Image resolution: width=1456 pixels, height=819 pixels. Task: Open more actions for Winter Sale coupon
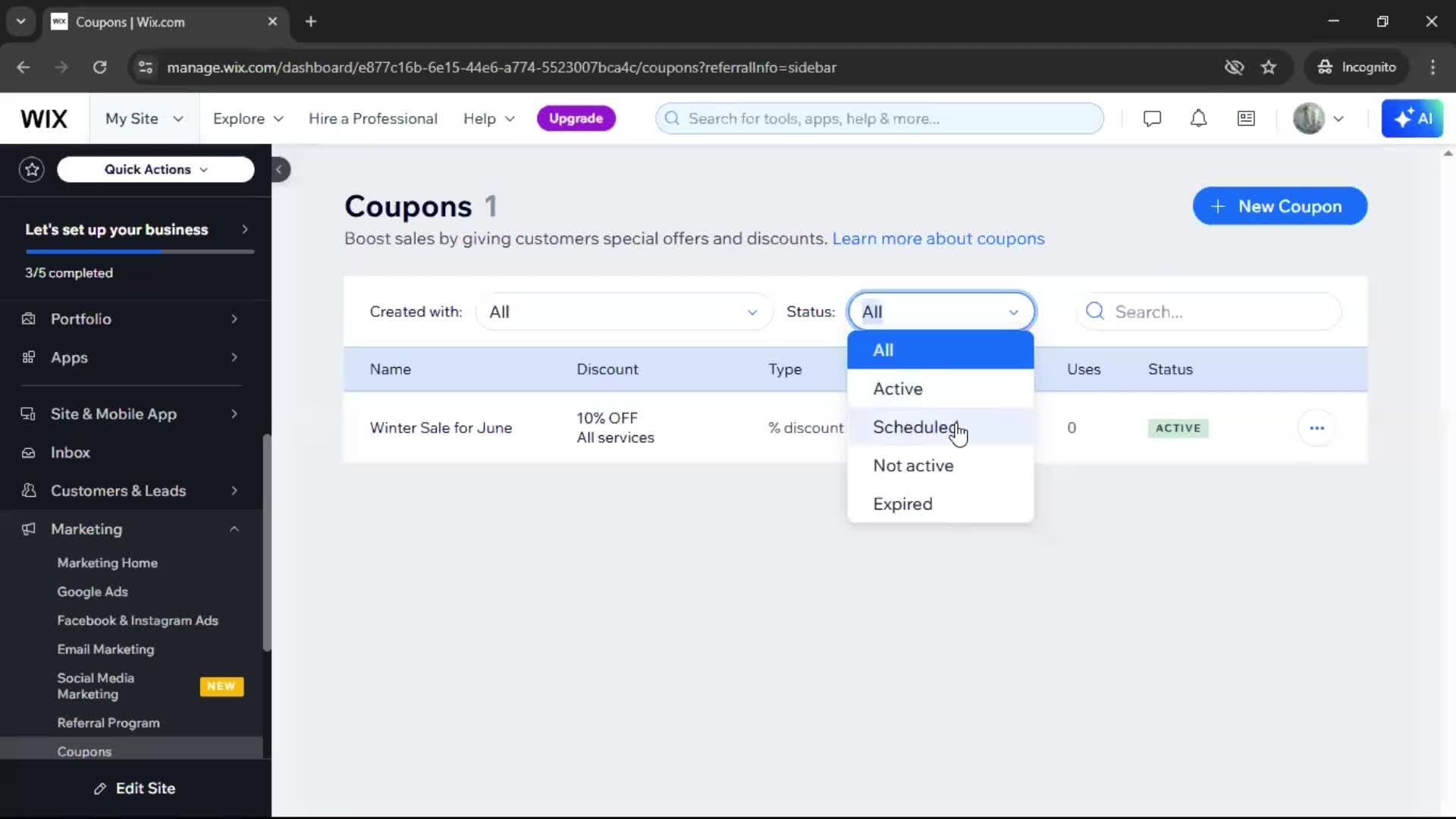1316,428
